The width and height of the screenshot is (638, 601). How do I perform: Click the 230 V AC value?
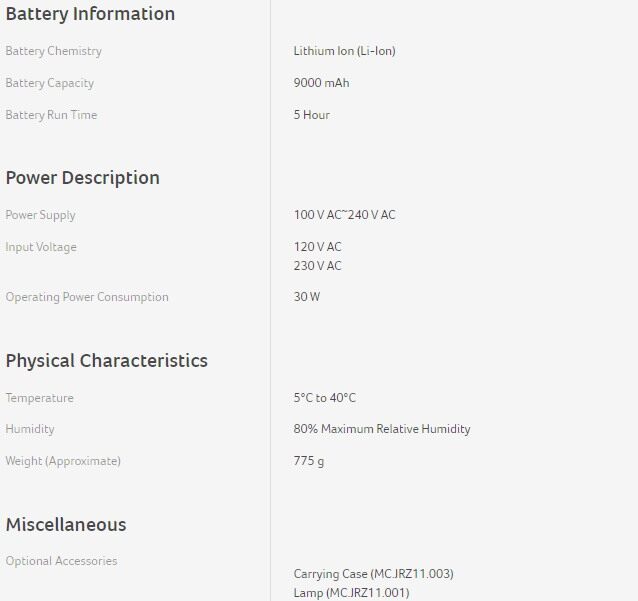[317, 266]
